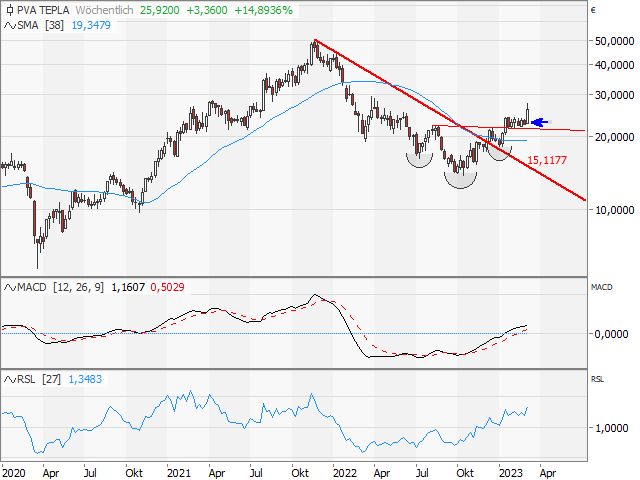Screen dimensions: 640x480
Task: Click the 50,0000 price axis label
Action: [x=615, y=41]
